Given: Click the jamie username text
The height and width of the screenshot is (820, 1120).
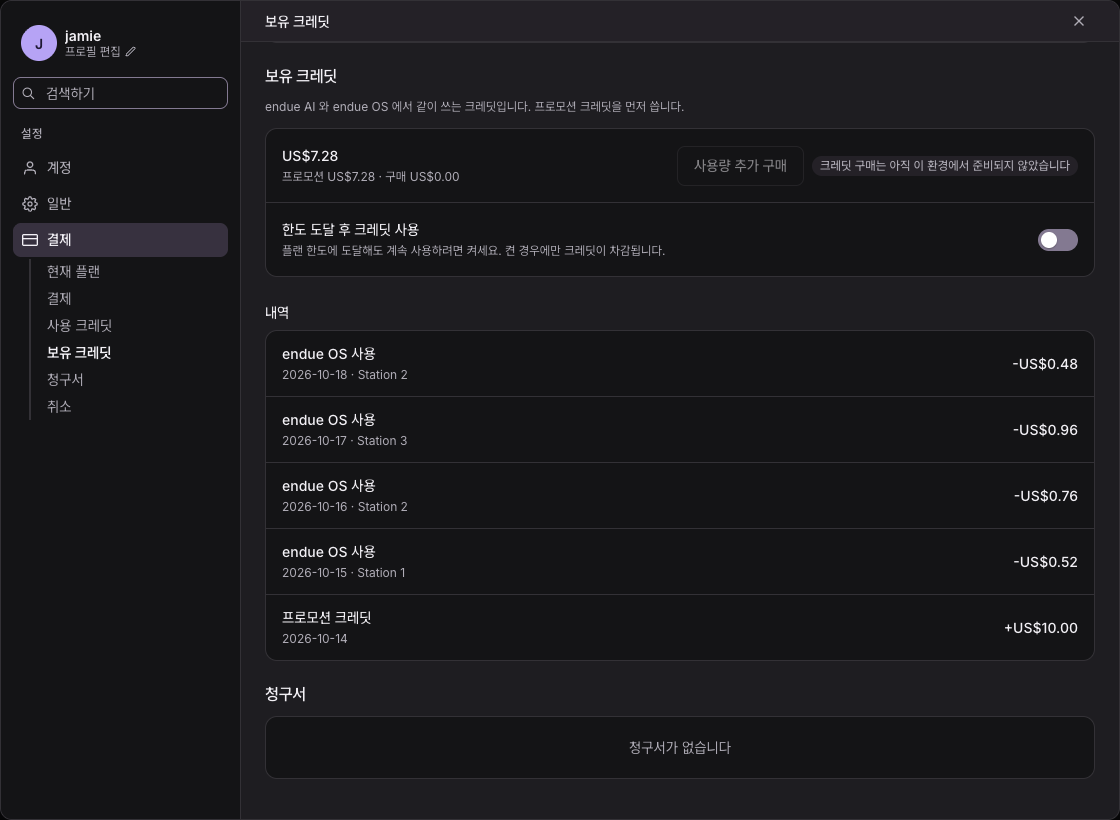Looking at the screenshot, I should [83, 36].
